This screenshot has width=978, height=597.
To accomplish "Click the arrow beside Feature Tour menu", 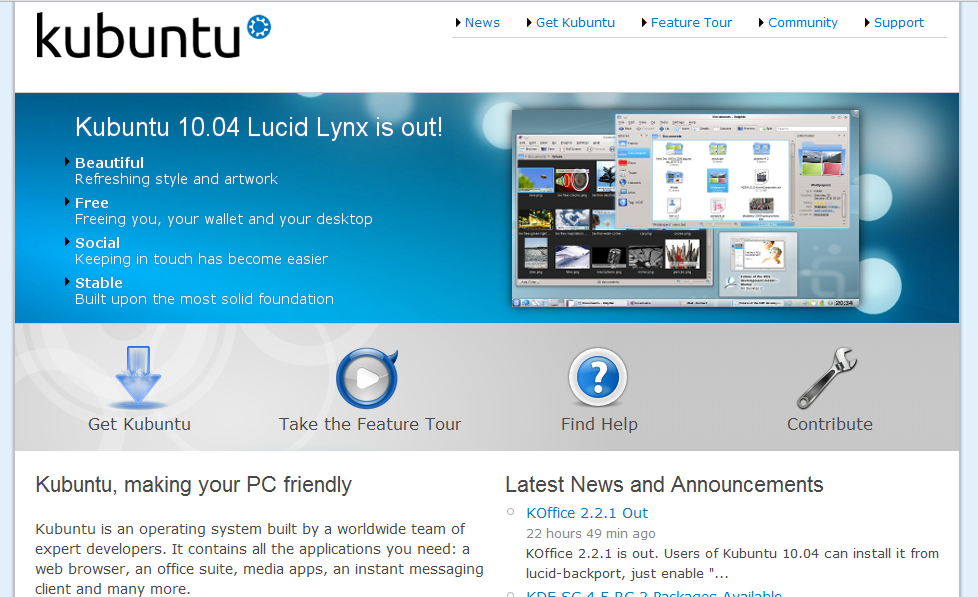I will (644, 22).
